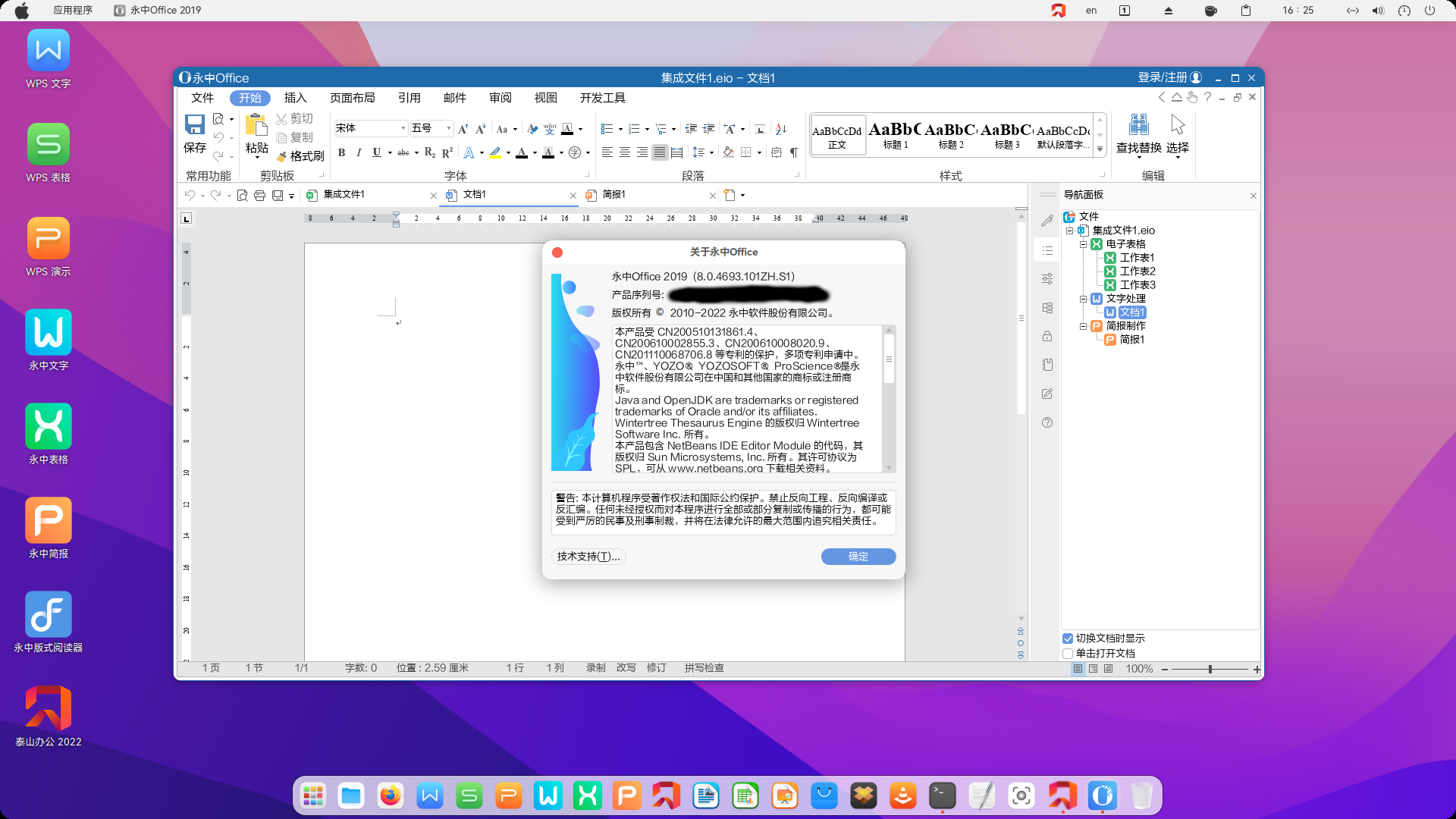This screenshot has width=1456, height=819.
Task: Open the terminal icon in the dock
Action: (943, 795)
